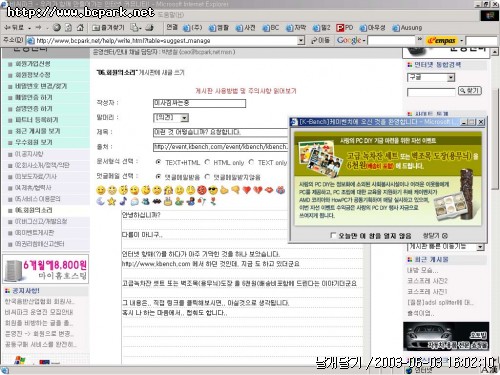Open the PD links bar shortcut
Screen dimensions: 500x375
click(x=345, y=28)
